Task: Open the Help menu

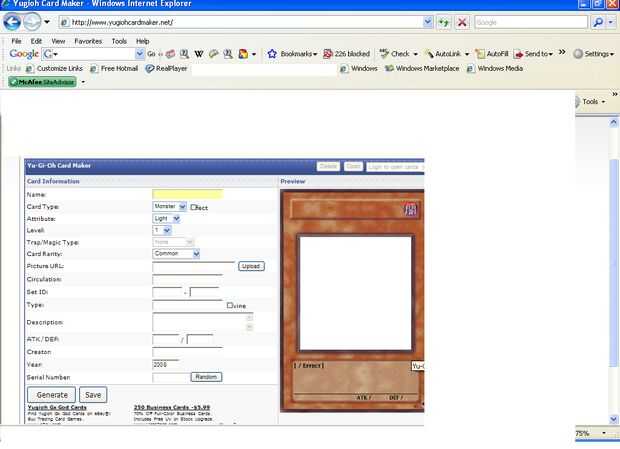Action: pos(142,41)
